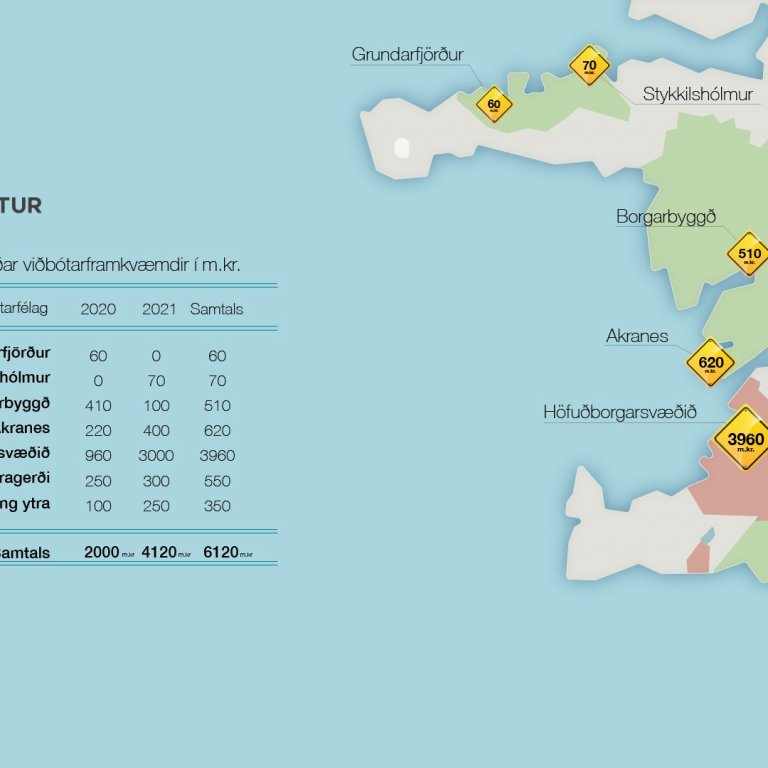Click the large 3960 m.kr. diamond sign
Image resolution: width=768 pixels, height=768 pixels.
(x=745, y=440)
